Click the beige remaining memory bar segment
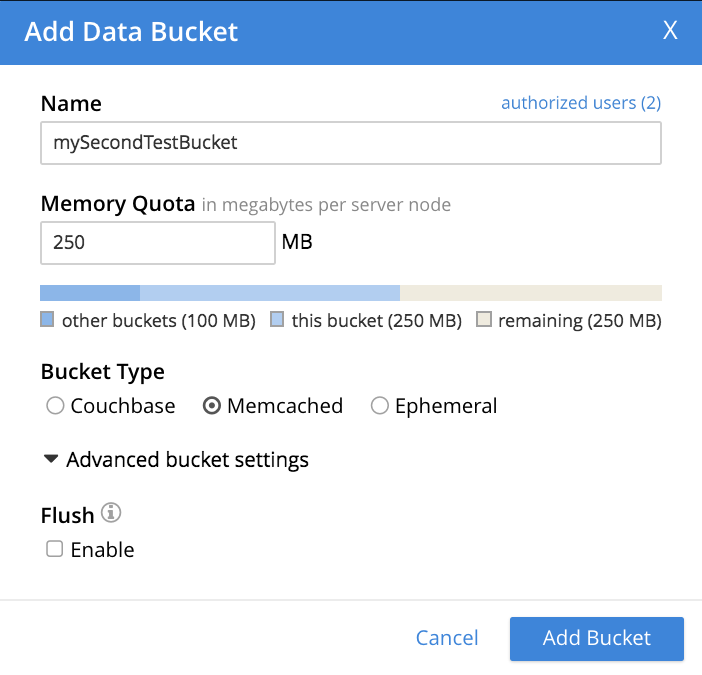 pos(530,293)
